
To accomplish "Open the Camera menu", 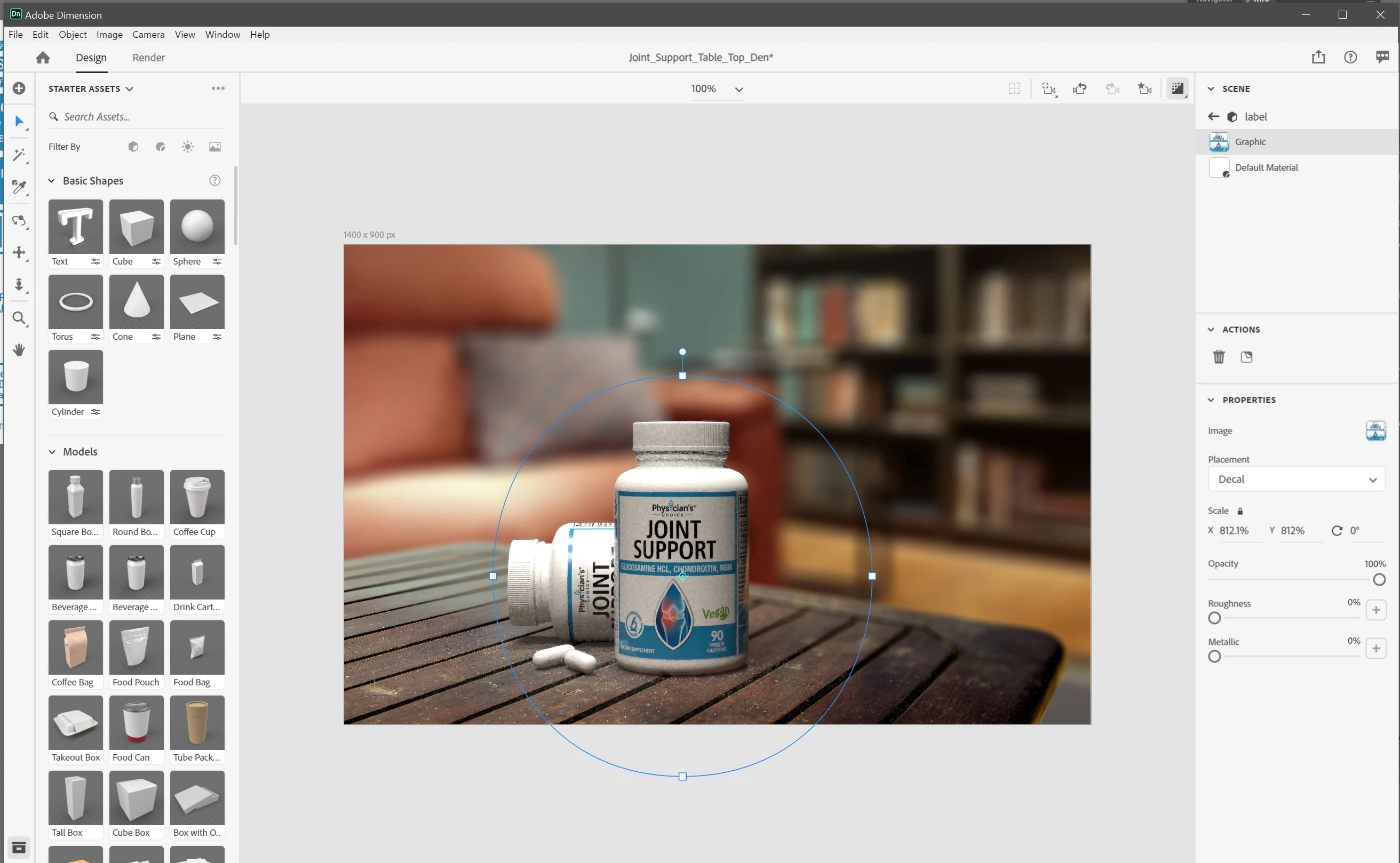I will (x=148, y=35).
